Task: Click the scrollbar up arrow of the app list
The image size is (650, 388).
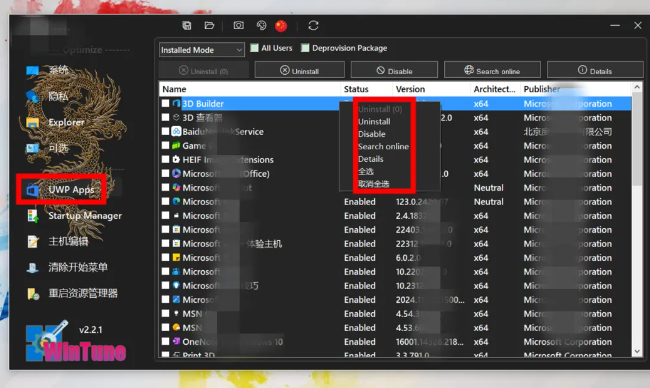Action: tap(637, 88)
